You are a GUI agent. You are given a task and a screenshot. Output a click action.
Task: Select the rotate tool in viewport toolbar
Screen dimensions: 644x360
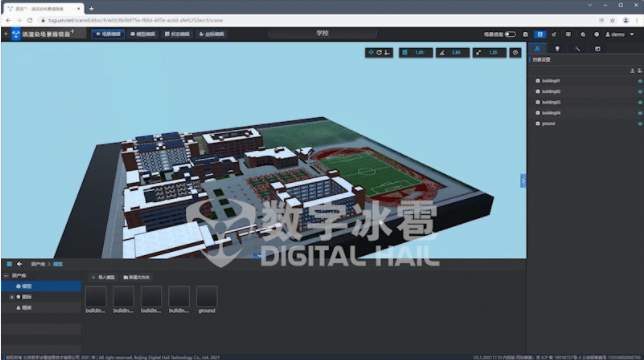(379, 53)
